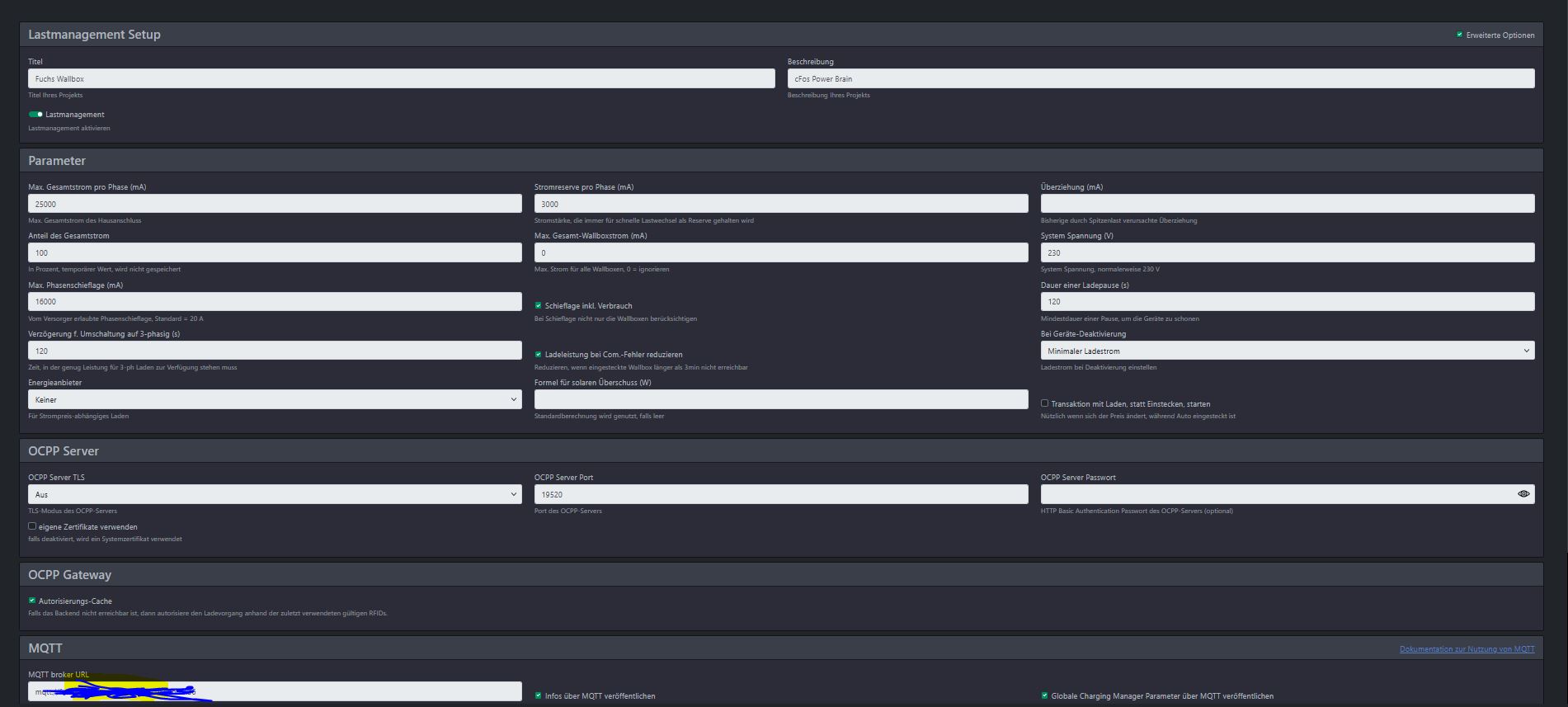Image resolution: width=1568 pixels, height=707 pixels.
Task: Click the Überziehung (mA) field
Action: point(1288,204)
